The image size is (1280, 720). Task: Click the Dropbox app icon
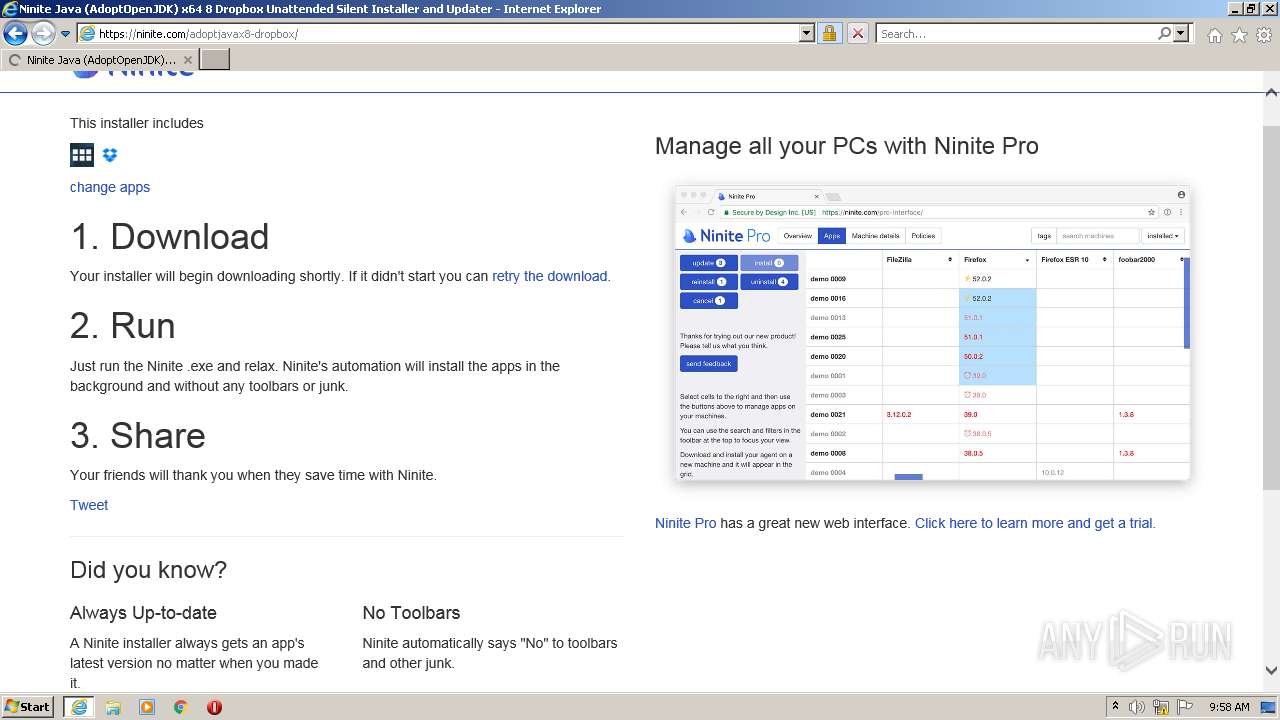click(110, 155)
